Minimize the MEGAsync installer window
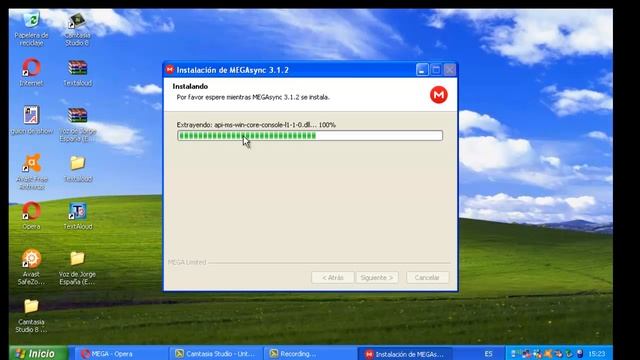Image resolution: width=640 pixels, height=360 pixels. click(x=422, y=70)
